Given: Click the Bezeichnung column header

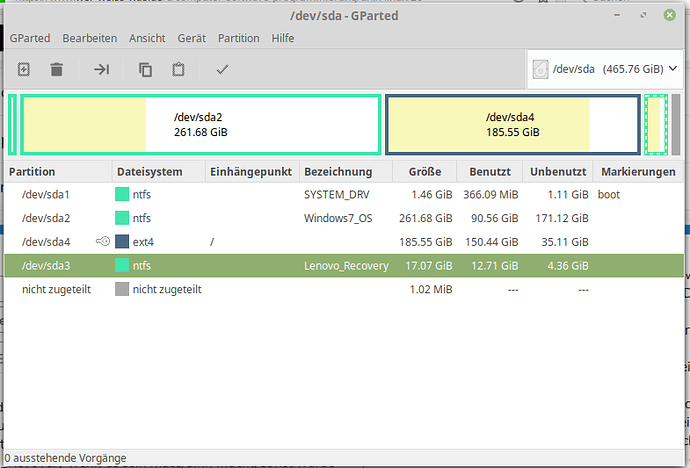Looking at the screenshot, I should coord(346,172).
